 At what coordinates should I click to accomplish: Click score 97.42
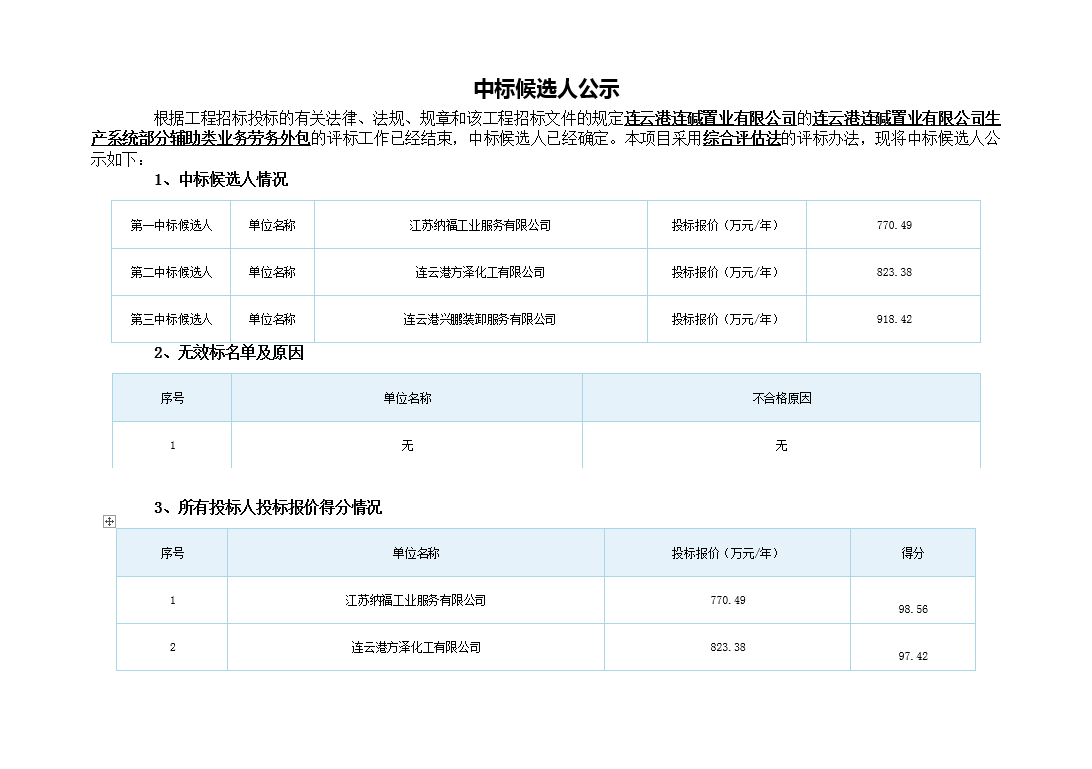tap(912, 656)
